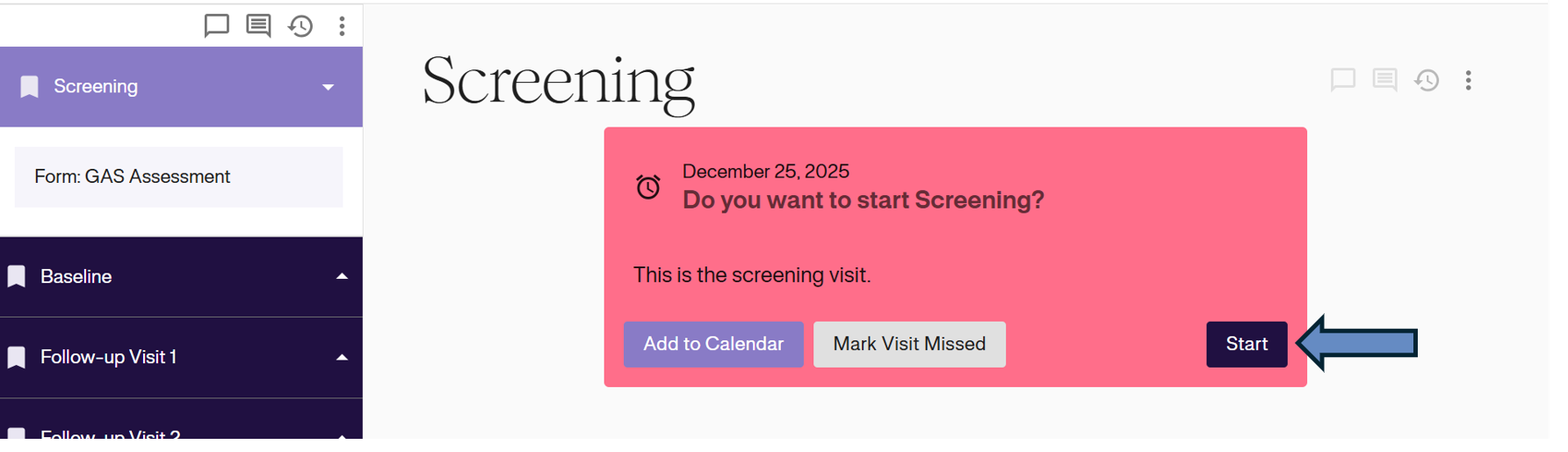Click notes icon beside Screening title
The width and height of the screenshot is (1568, 452).
1384,80
